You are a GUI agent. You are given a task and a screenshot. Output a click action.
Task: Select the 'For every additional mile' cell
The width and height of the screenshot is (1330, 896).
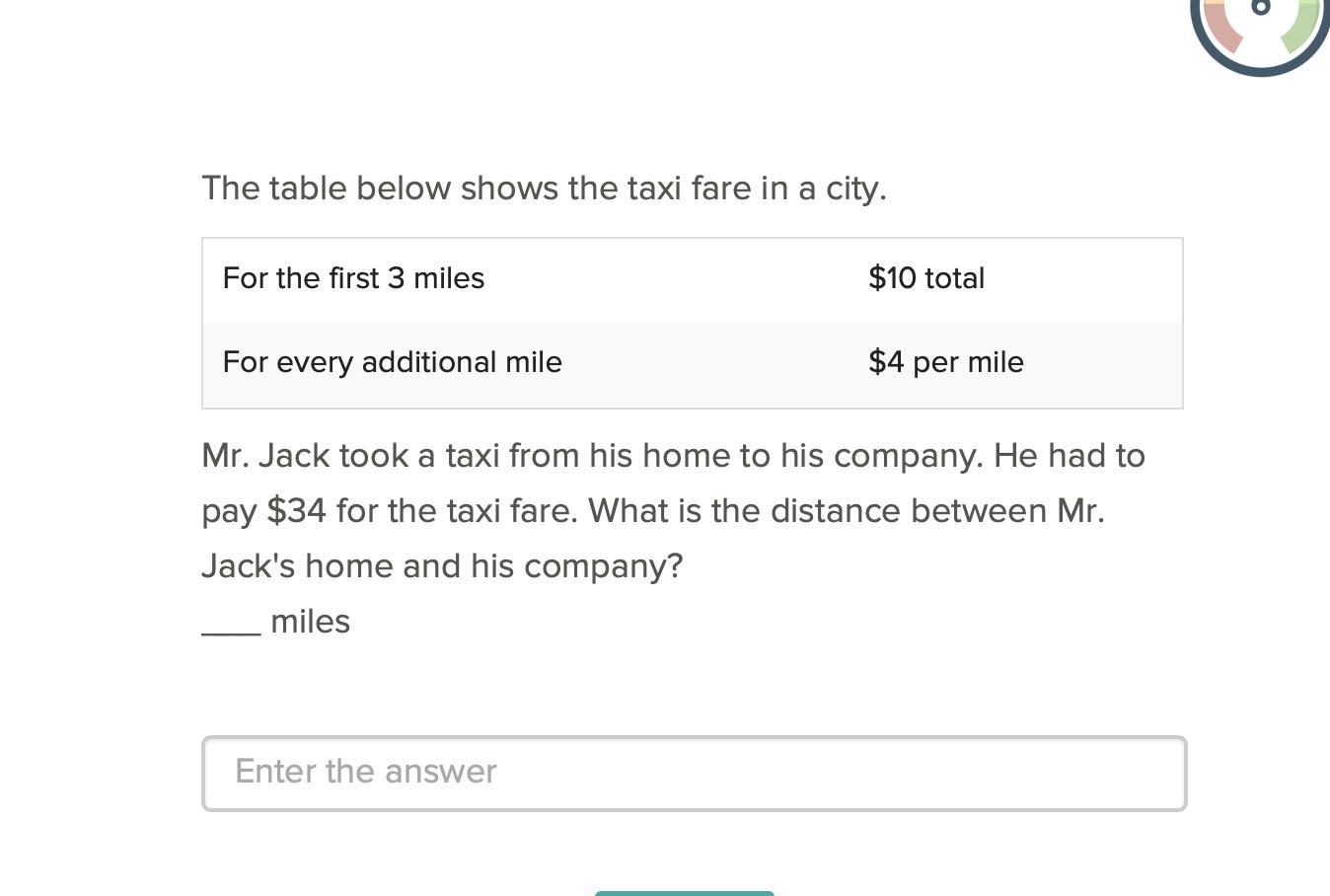[x=392, y=362]
